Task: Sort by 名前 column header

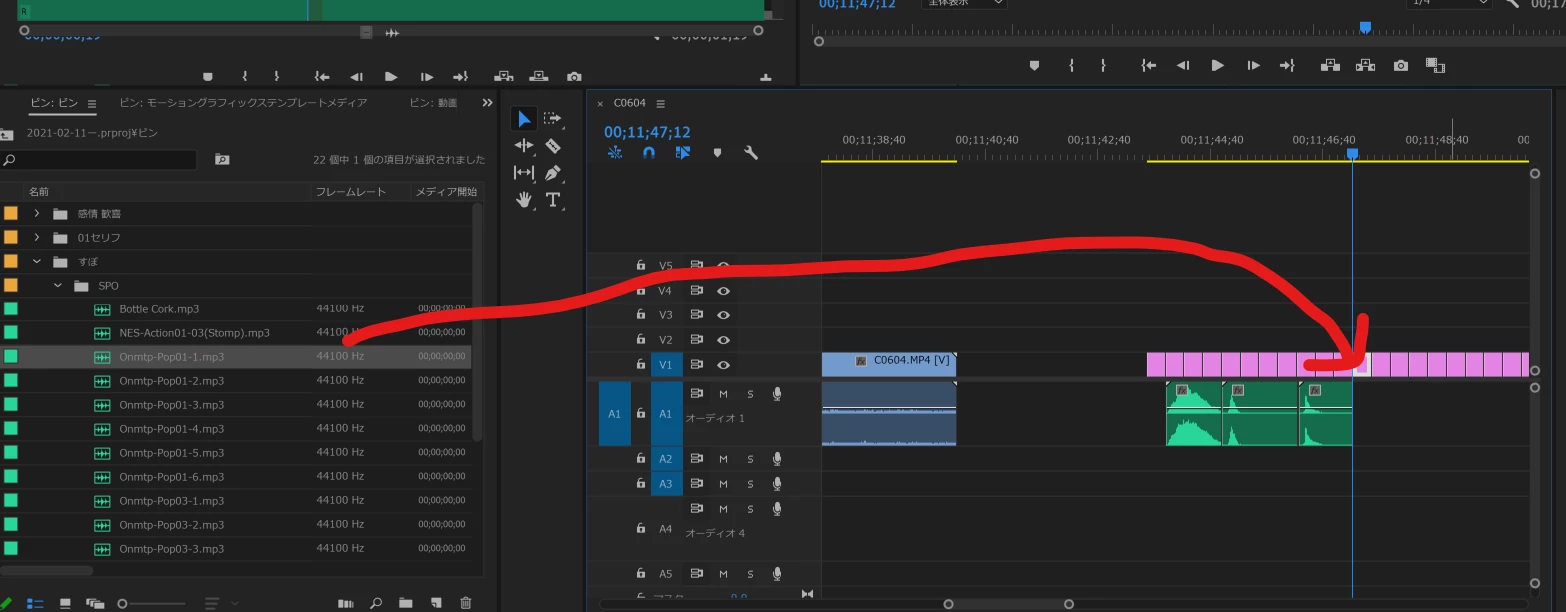Action: pos(39,191)
